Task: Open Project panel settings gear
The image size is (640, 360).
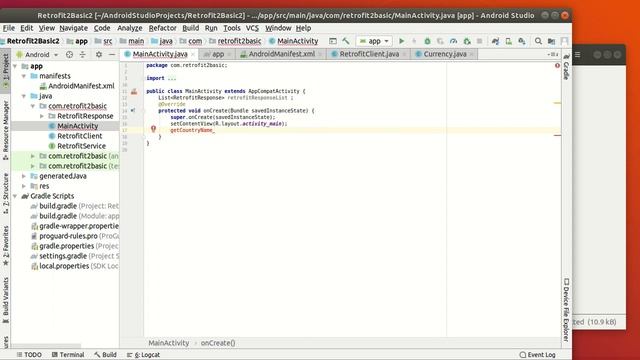Action: [99, 54]
